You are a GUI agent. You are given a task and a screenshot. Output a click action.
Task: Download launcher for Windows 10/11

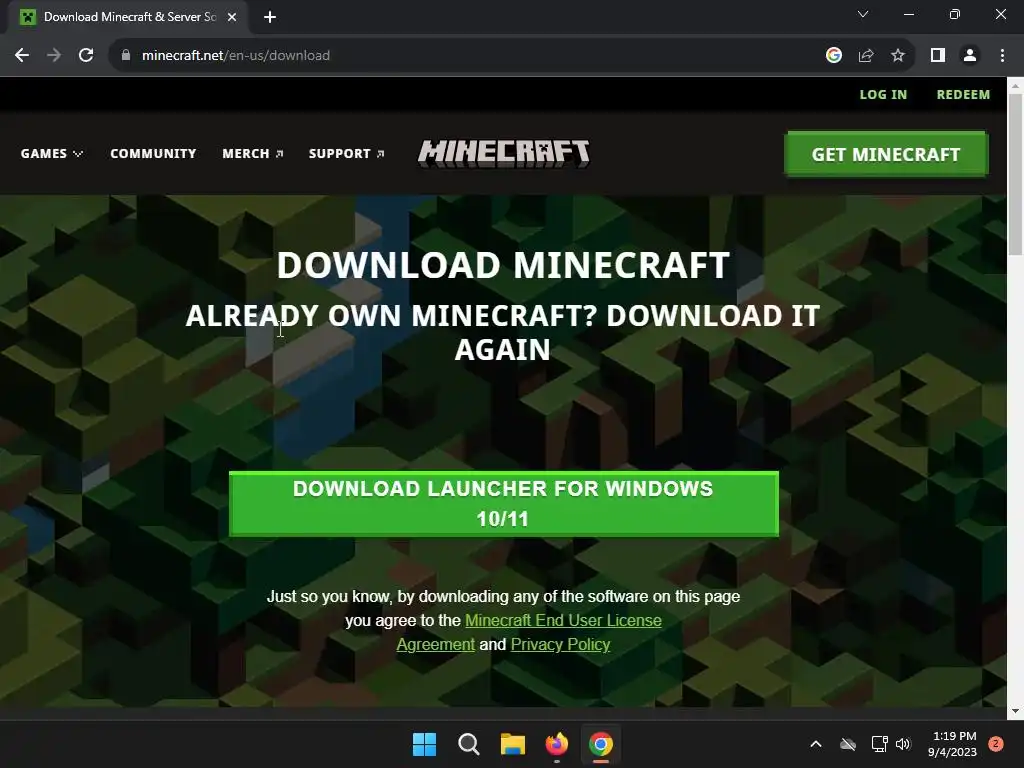[x=504, y=504]
